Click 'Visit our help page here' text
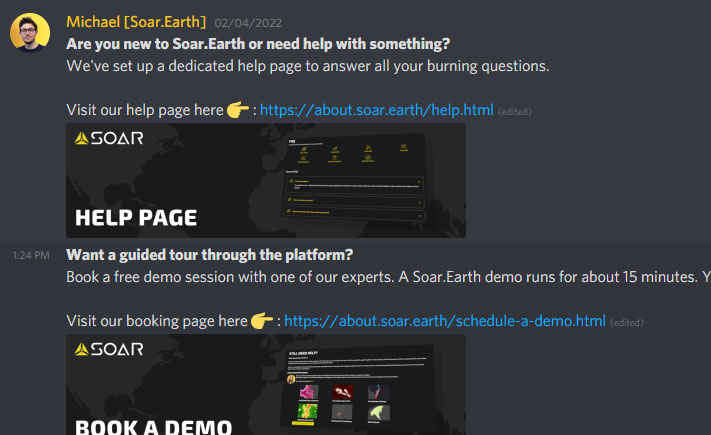The width and height of the screenshot is (711, 435). [x=145, y=110]
